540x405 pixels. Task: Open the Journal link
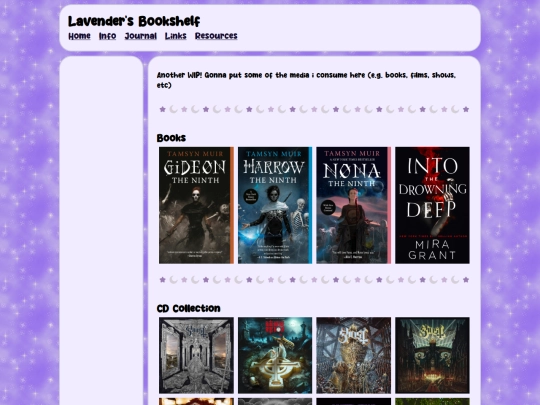141,36
